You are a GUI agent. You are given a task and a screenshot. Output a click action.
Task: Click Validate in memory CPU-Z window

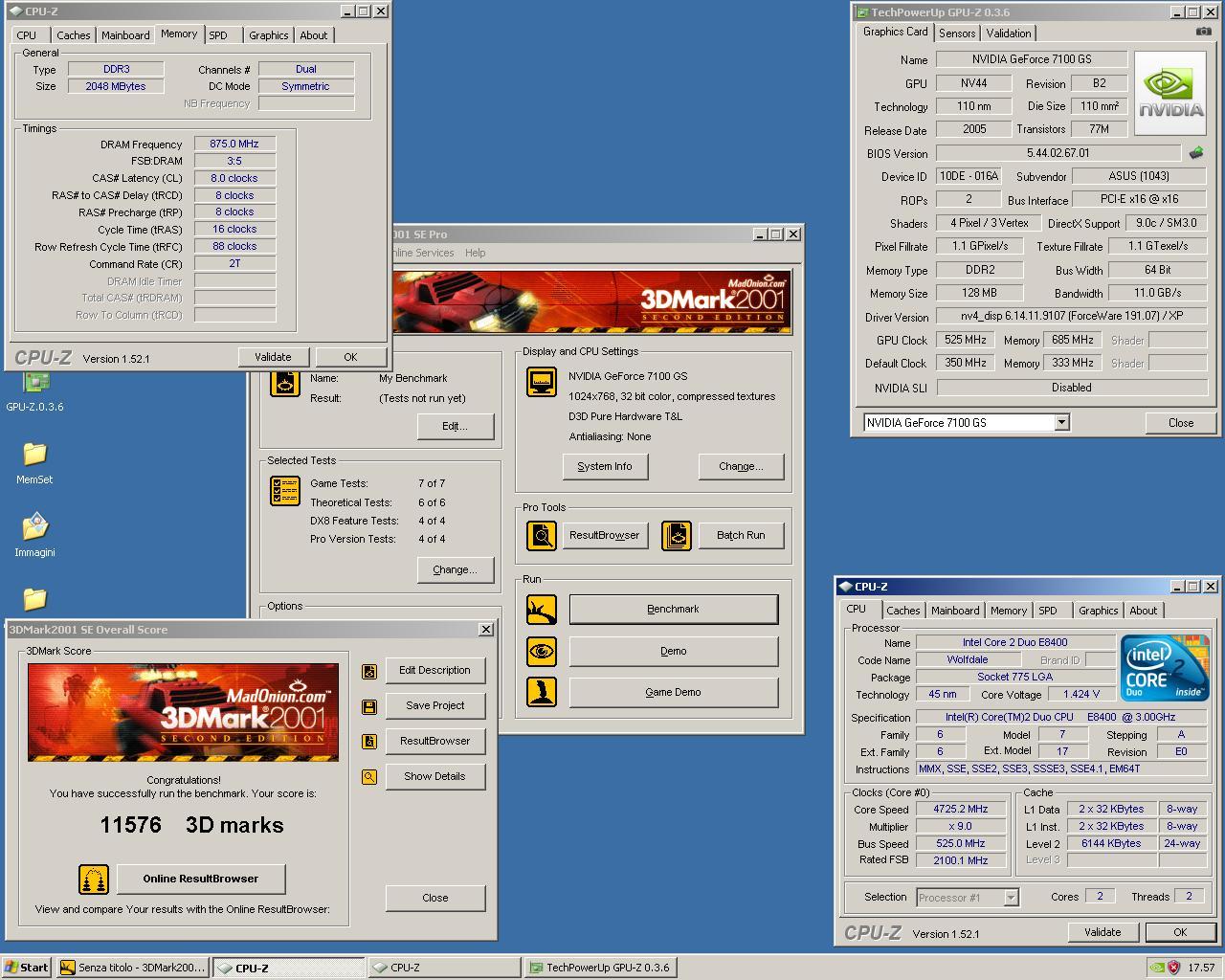(x=273, y=357)
